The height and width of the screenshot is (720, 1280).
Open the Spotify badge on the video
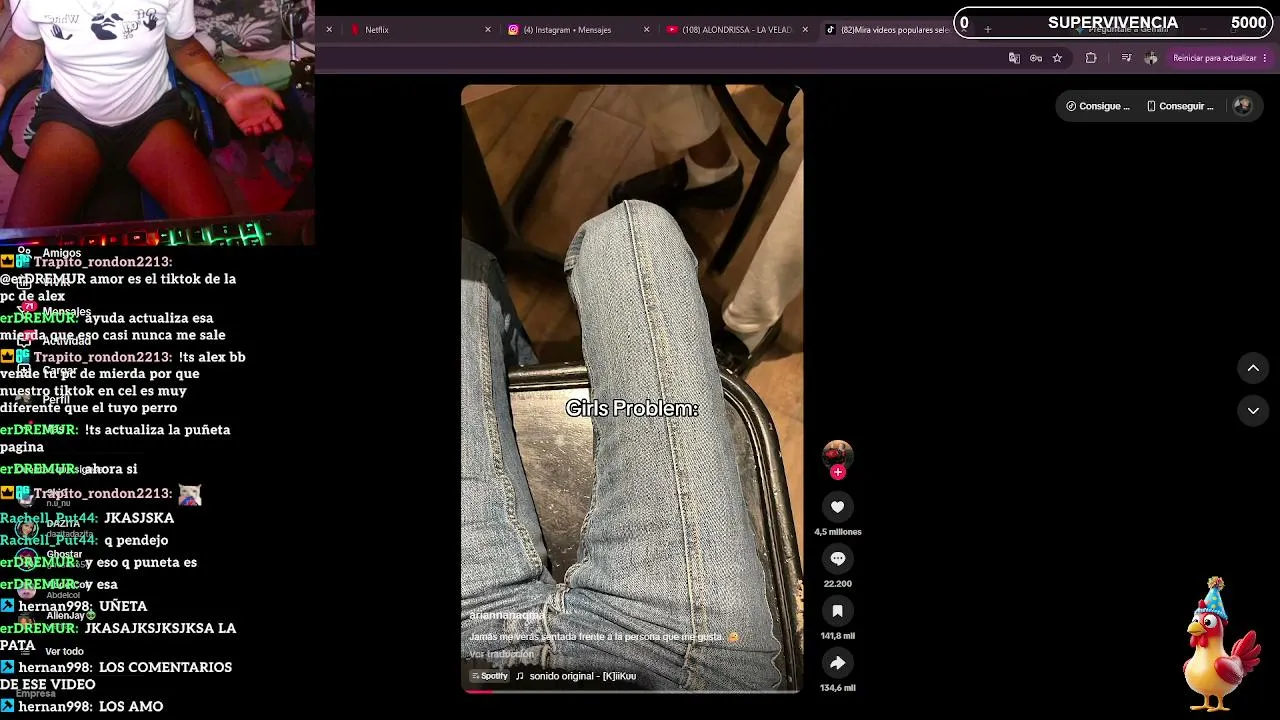coord(489,676)
